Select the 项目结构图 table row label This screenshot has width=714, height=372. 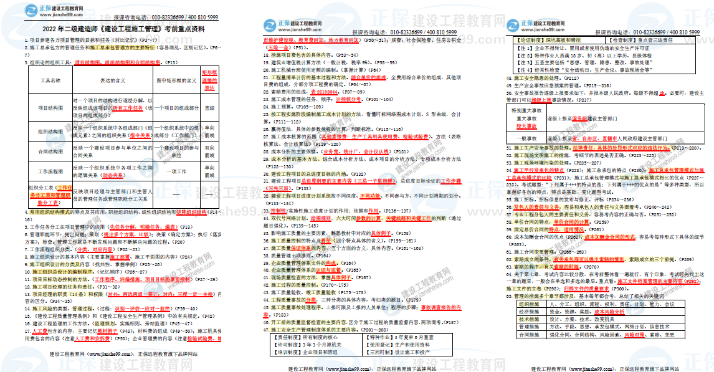tap(50, 108)
